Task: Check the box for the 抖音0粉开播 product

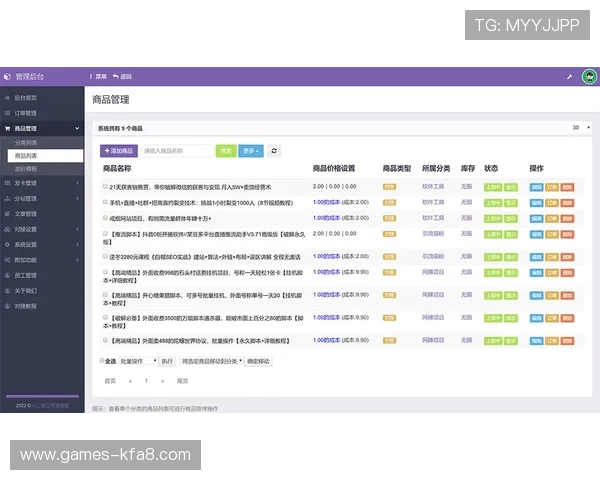Action: pos(105,233)
